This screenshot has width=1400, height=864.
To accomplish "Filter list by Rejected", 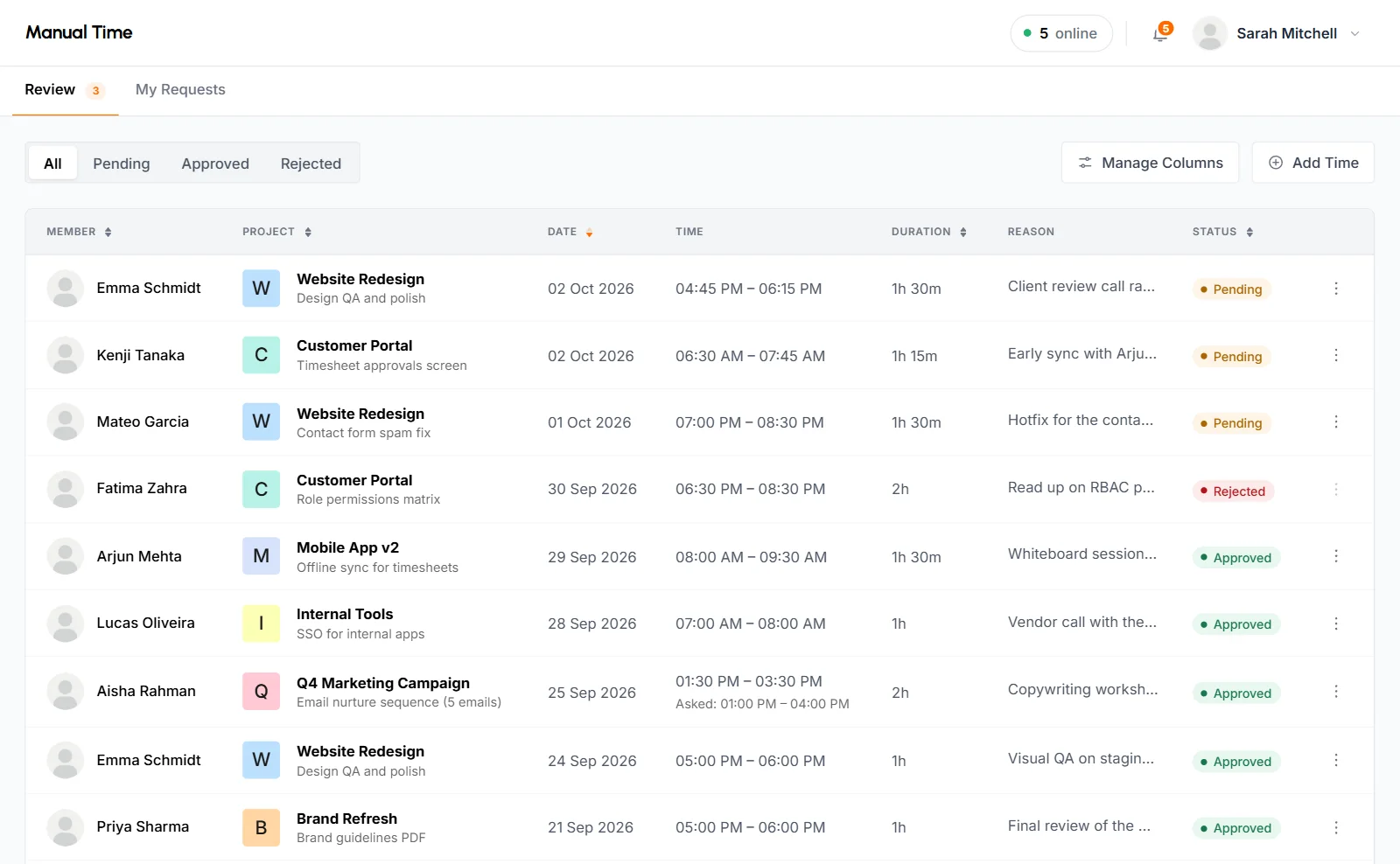I will 311,164.
